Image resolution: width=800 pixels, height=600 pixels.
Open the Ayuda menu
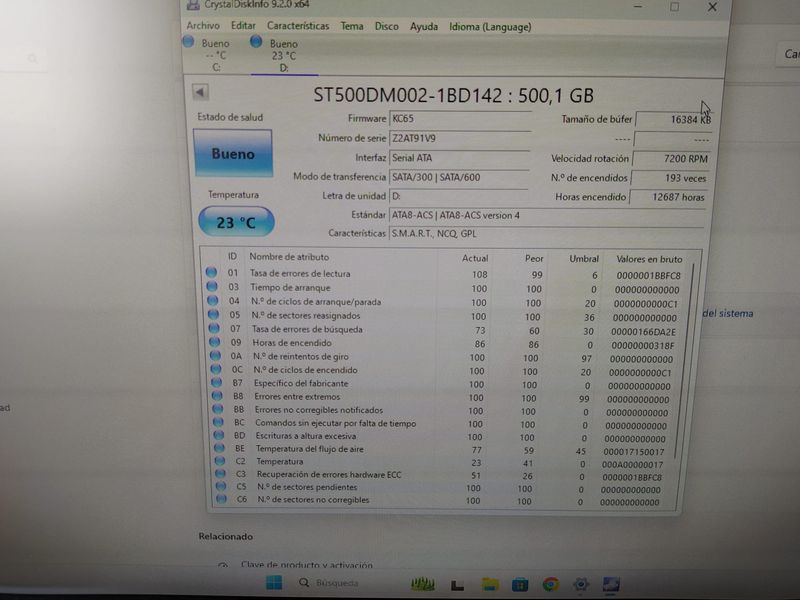[423, 27]
